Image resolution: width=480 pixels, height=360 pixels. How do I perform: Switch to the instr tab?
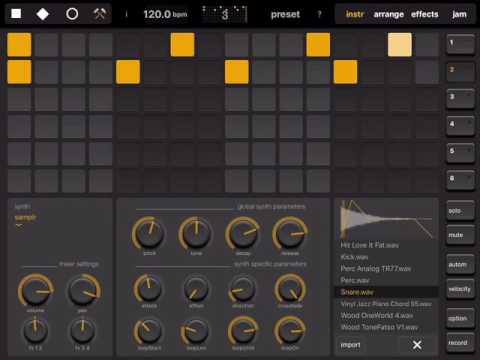click(355, 14)
